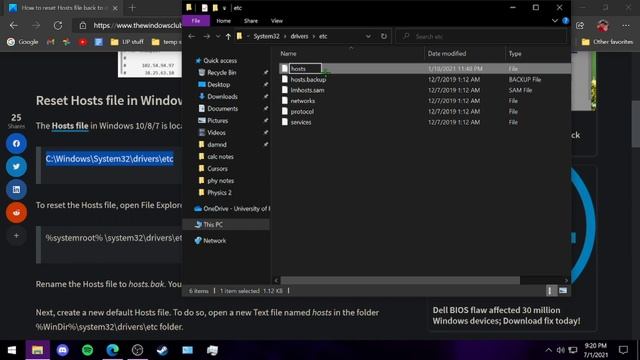Open Discord from taskbar
The image size is (640, 360).
click(x=62, y=350)
